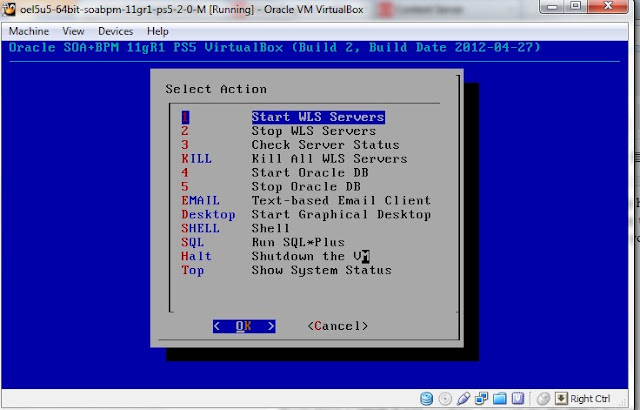Open the Help menu
The image size is (640, 410).
[x=158, y=31]
